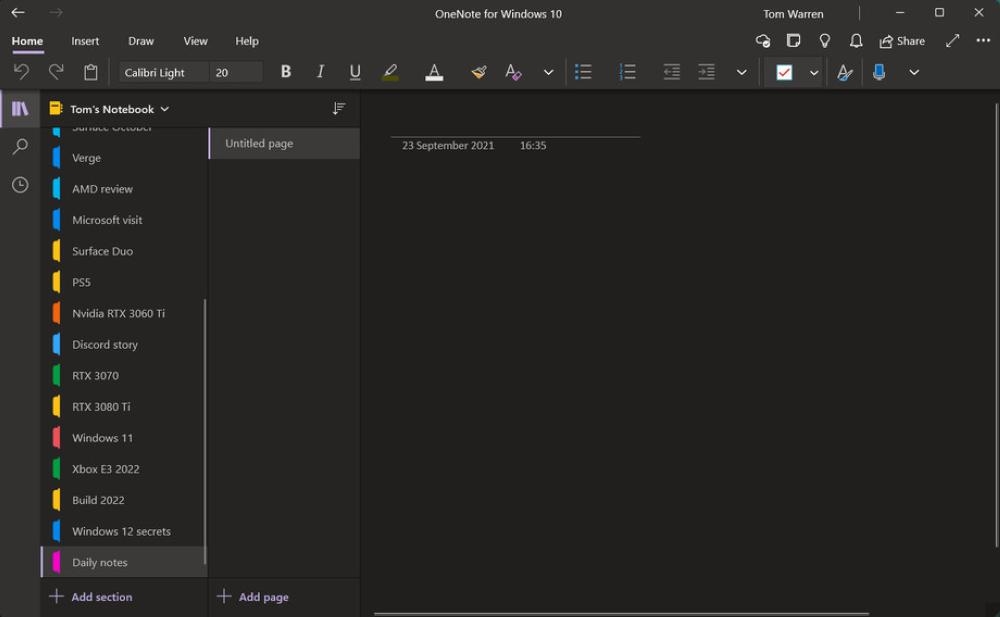Image resolution: width=1000 pixels, height=617 pixels.
Task: Click Add section button
Action: (x=91, y=597)
